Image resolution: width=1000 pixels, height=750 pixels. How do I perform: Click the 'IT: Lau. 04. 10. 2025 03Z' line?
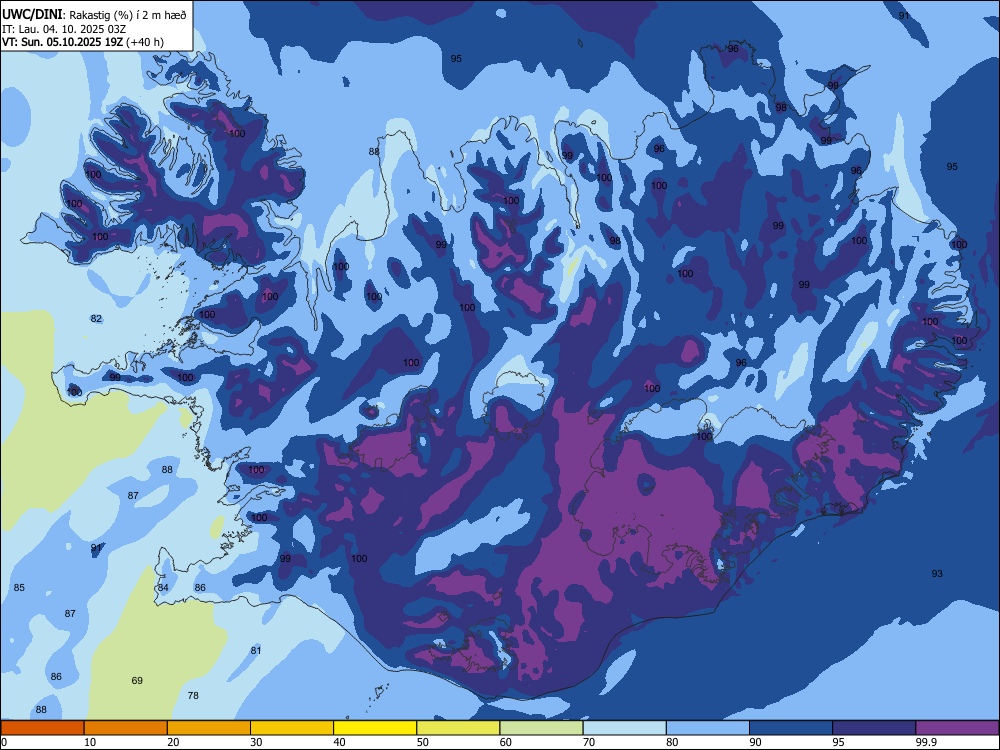coord(64,29)
